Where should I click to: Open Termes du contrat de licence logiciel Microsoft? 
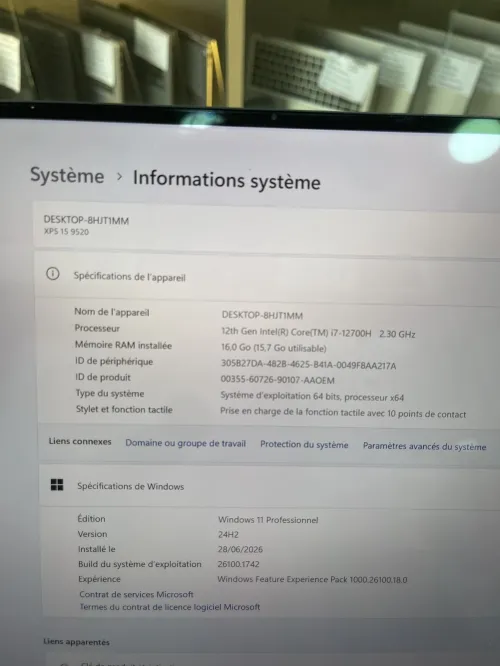[x=169, y=607]
